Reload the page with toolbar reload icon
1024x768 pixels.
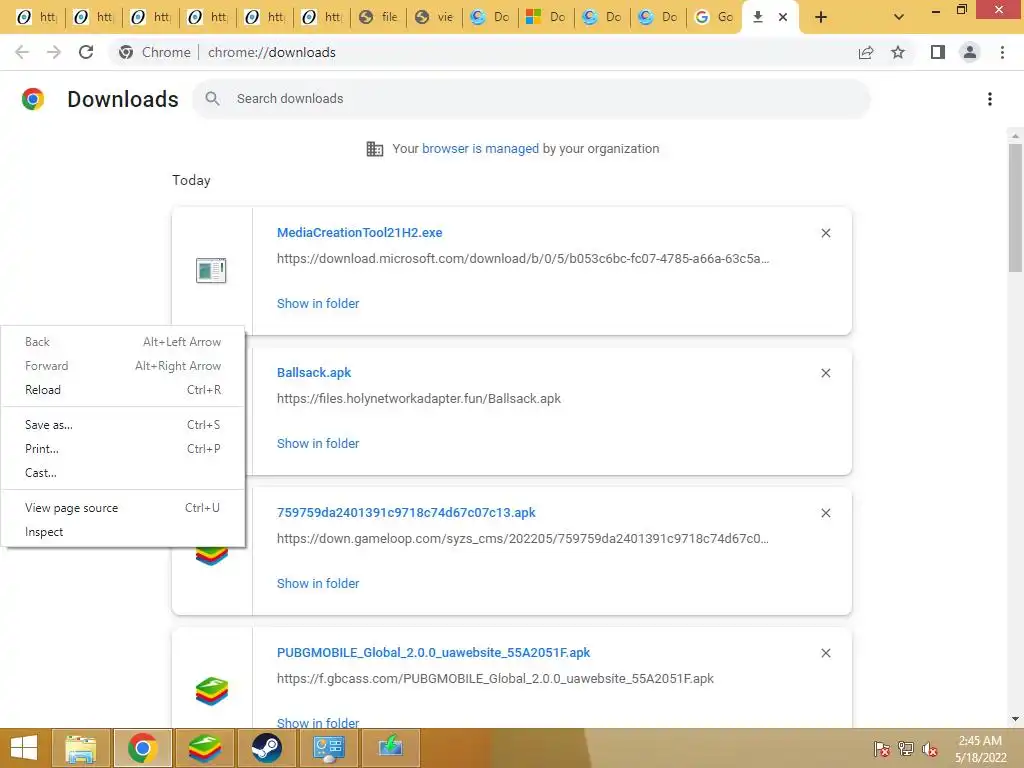[x=86, y=52]
